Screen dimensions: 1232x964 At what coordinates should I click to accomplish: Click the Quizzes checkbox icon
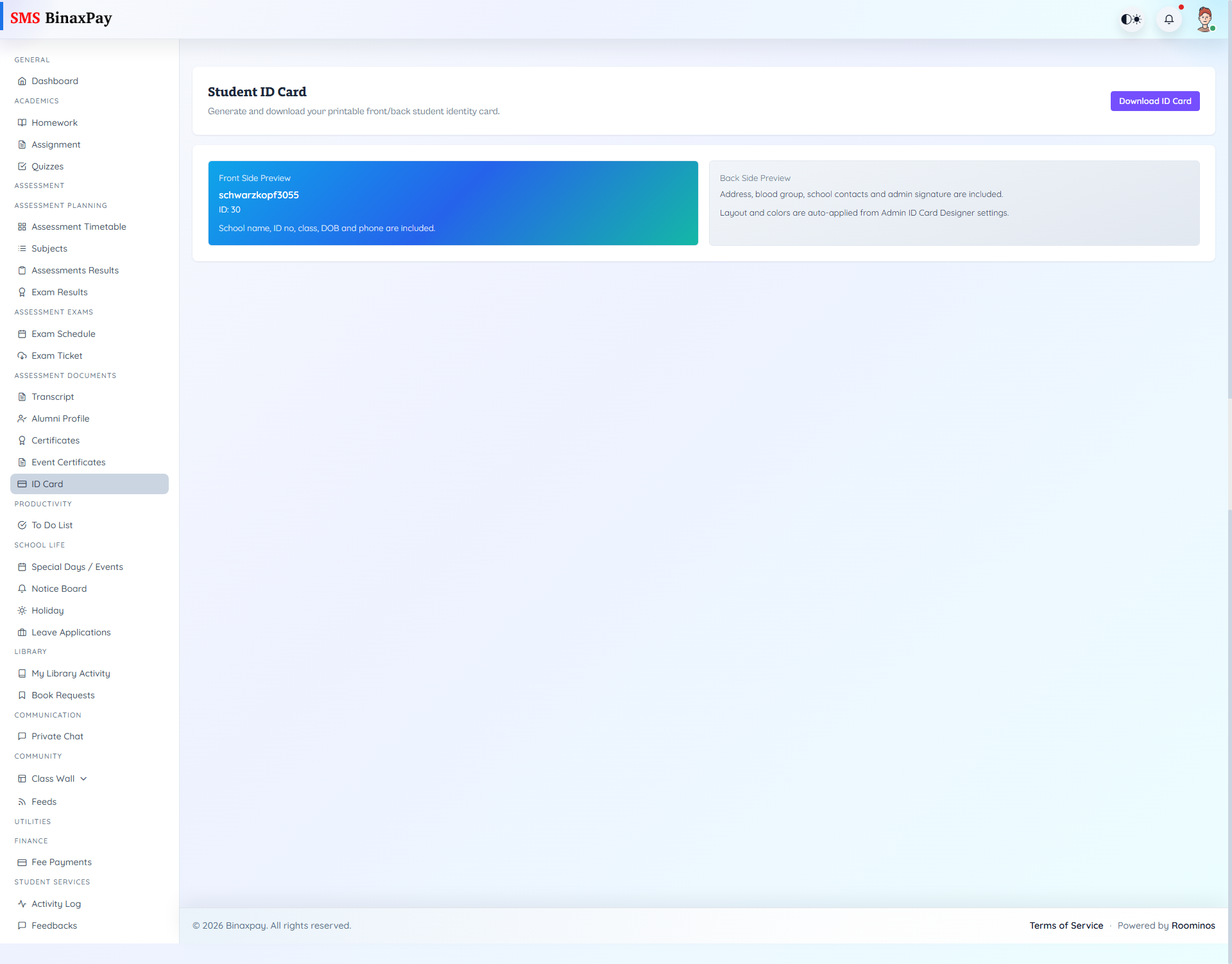pyautogui.click(x=22, y=166)
